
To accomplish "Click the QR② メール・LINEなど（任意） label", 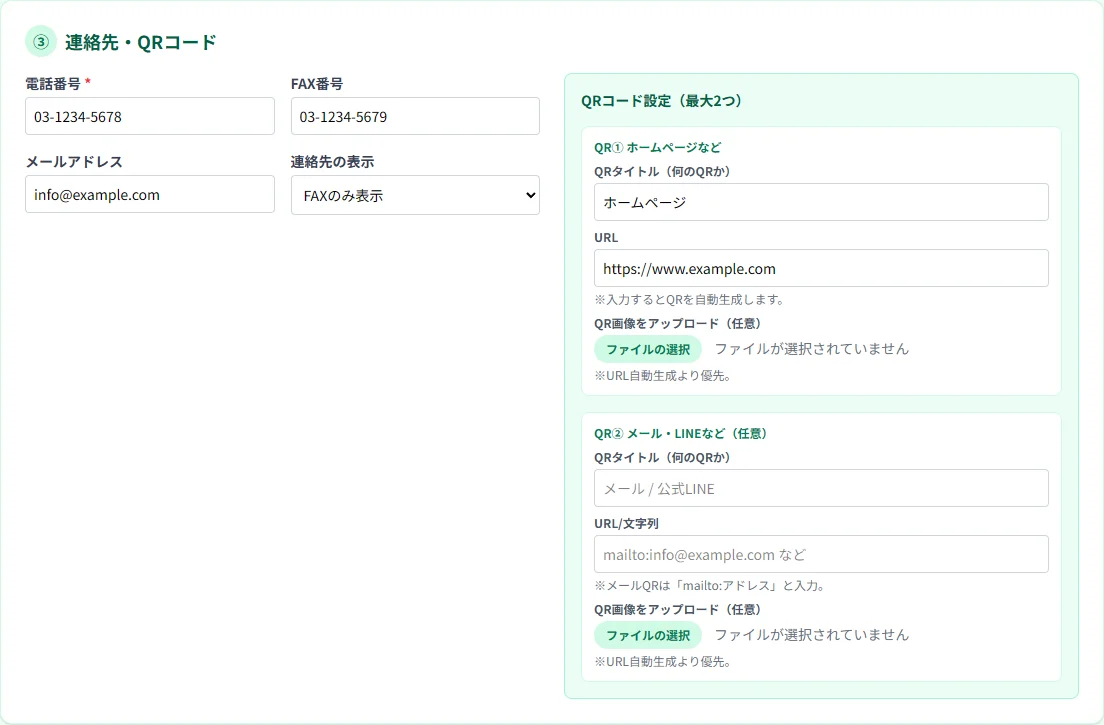I will (x=680, y=434).
